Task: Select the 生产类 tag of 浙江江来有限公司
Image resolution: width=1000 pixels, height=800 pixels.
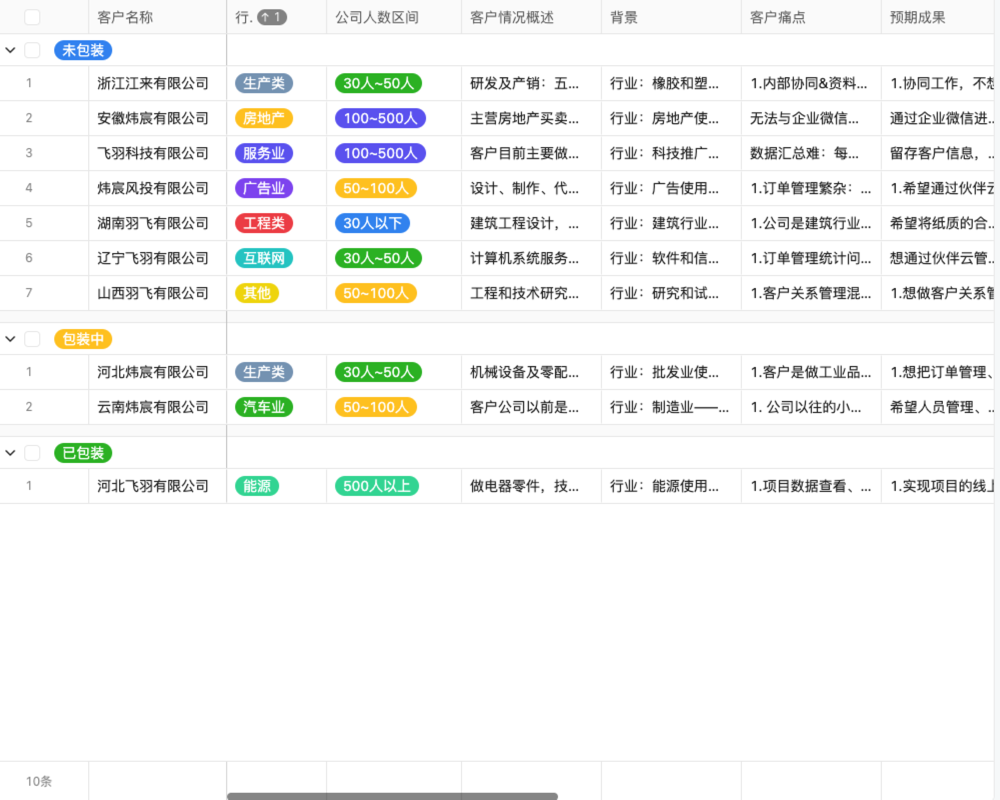Action: 263,83
